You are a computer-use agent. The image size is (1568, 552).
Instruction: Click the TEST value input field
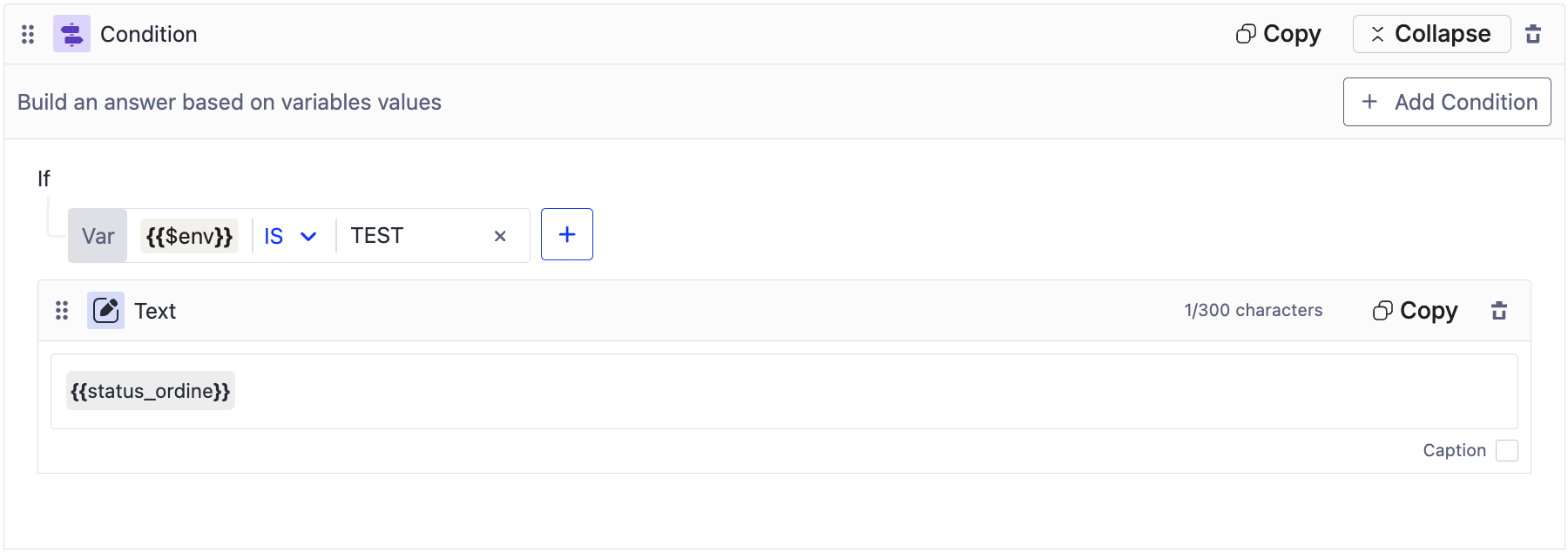(414, 236)
